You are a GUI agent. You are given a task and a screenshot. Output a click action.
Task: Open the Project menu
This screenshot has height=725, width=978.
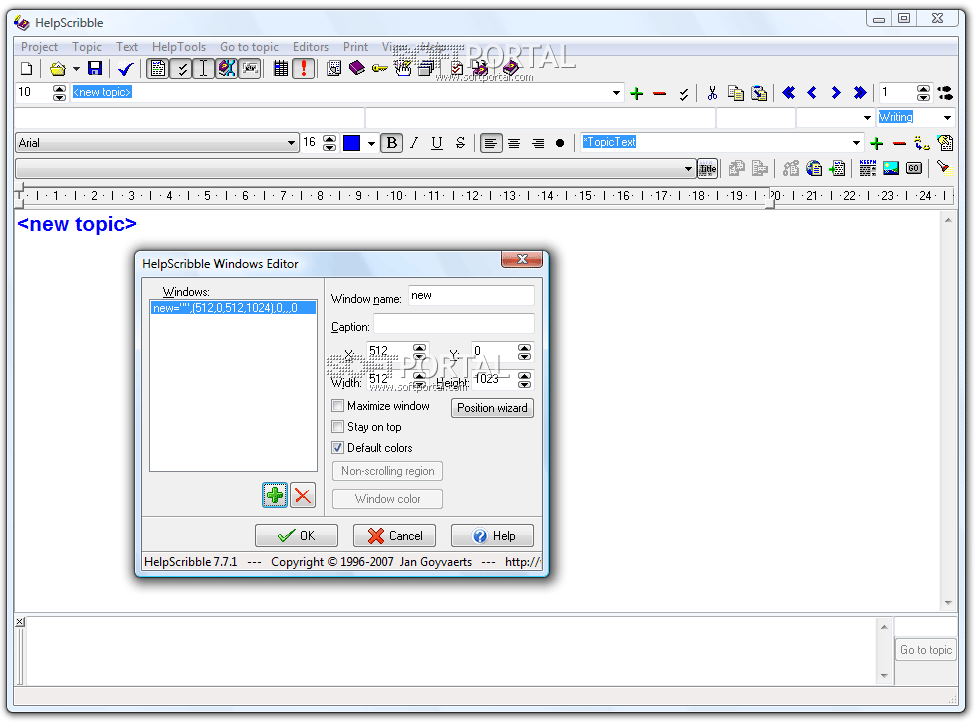(x=39, y=47)
